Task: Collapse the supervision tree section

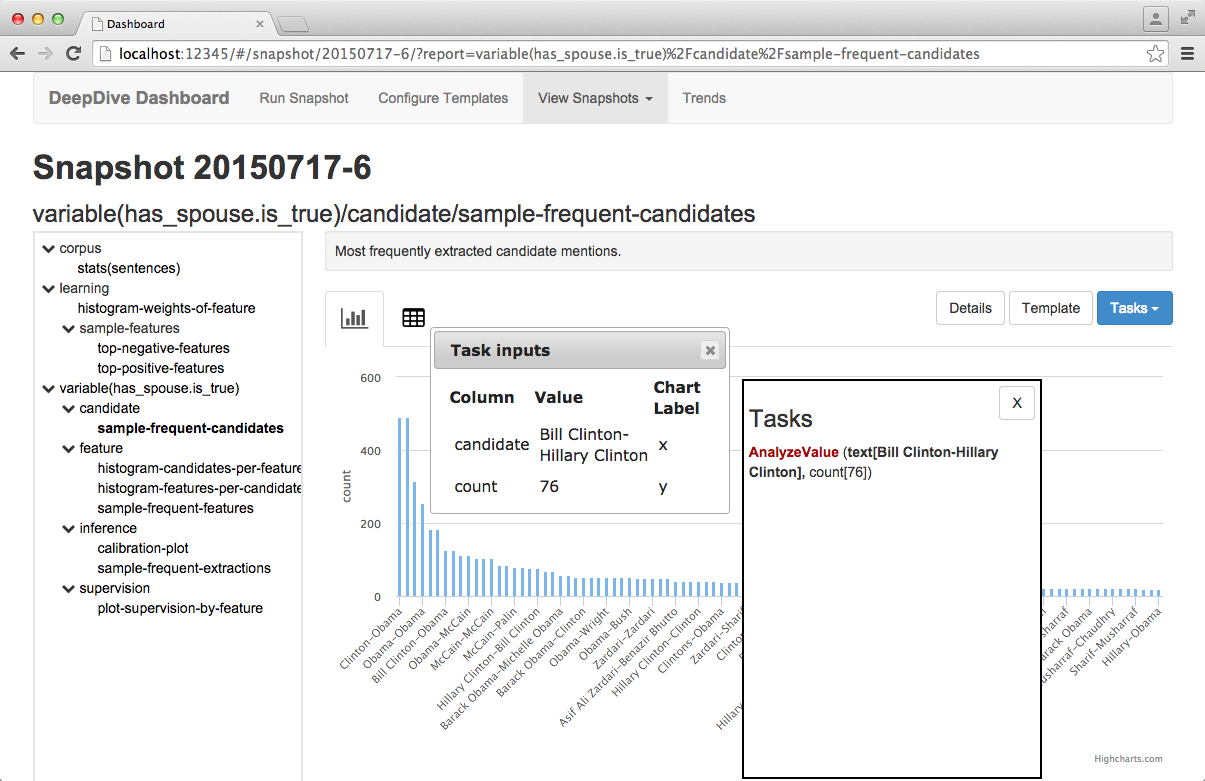Action: [x=68, y=588]
